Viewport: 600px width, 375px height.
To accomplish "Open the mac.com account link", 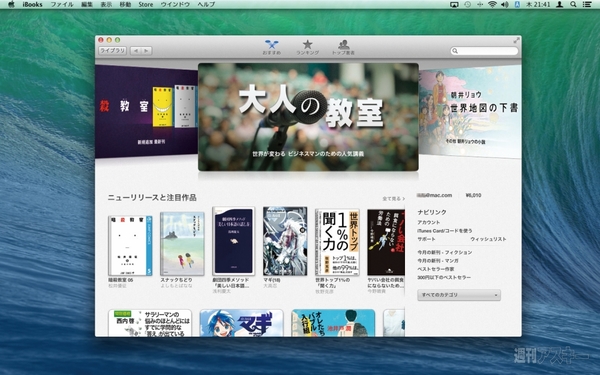I will (x=434, y=195).
